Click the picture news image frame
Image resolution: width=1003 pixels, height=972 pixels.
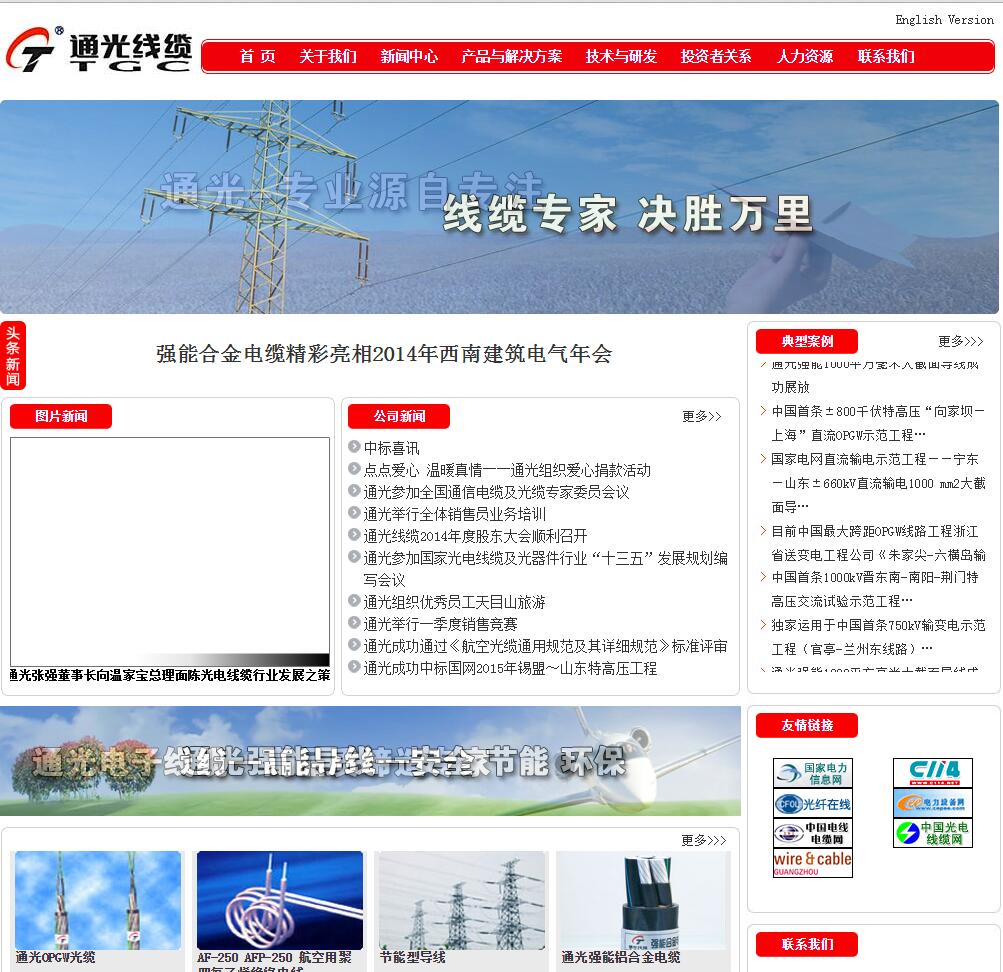coord(170,552)
